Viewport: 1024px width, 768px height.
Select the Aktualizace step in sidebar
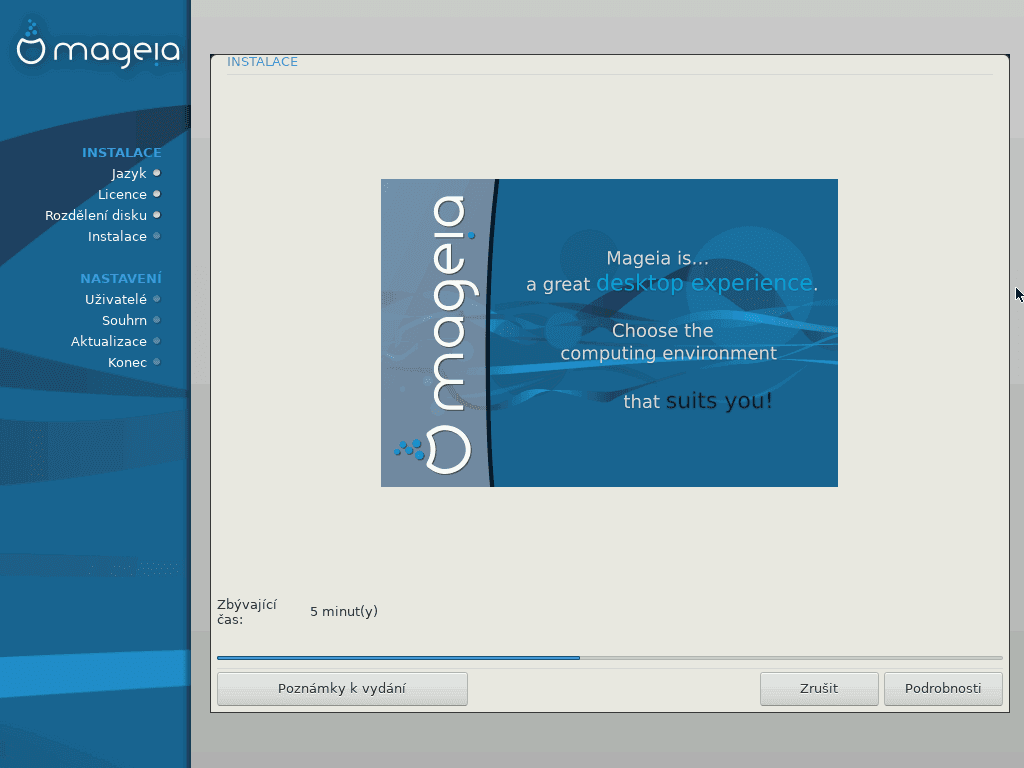(109, 342)
